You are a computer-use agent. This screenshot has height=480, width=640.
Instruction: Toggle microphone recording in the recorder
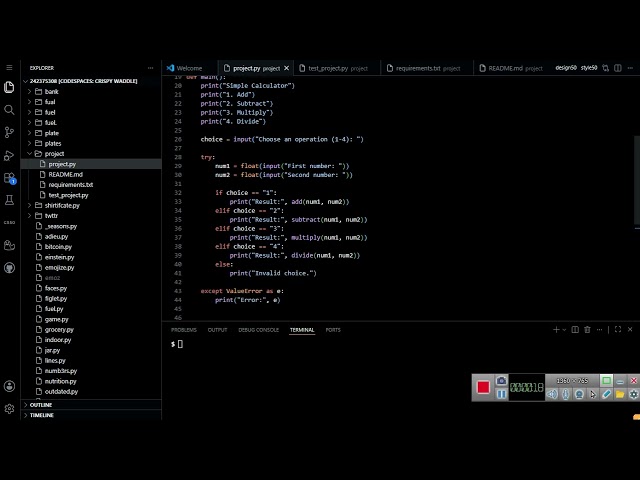coord(566,394)
